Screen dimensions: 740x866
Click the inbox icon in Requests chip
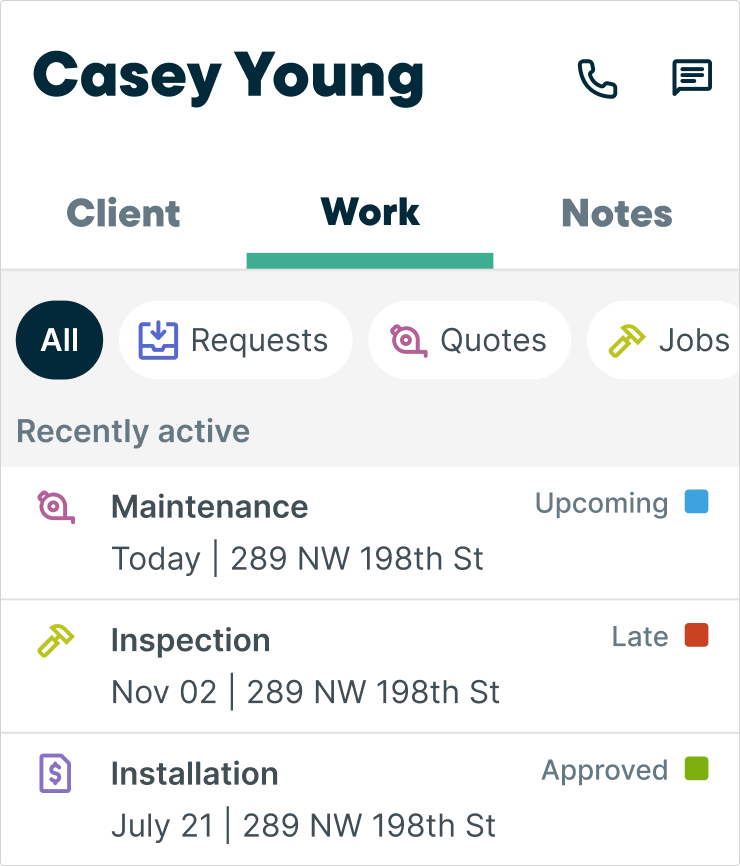pos(157,340)
